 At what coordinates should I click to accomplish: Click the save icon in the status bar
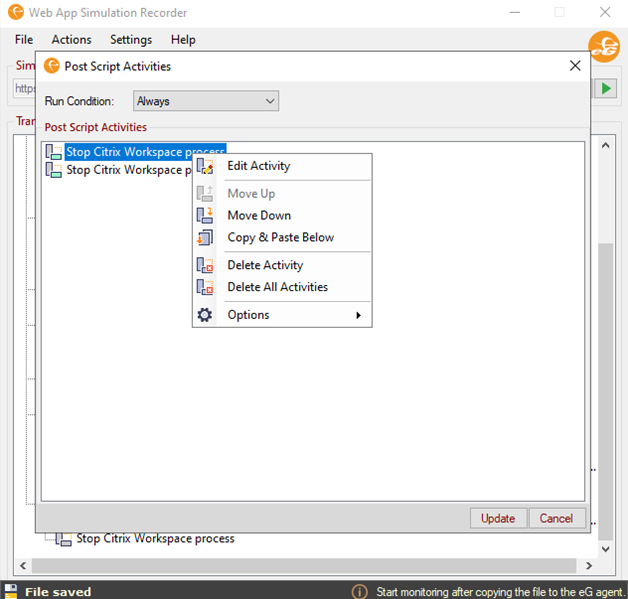coord(11,591)
